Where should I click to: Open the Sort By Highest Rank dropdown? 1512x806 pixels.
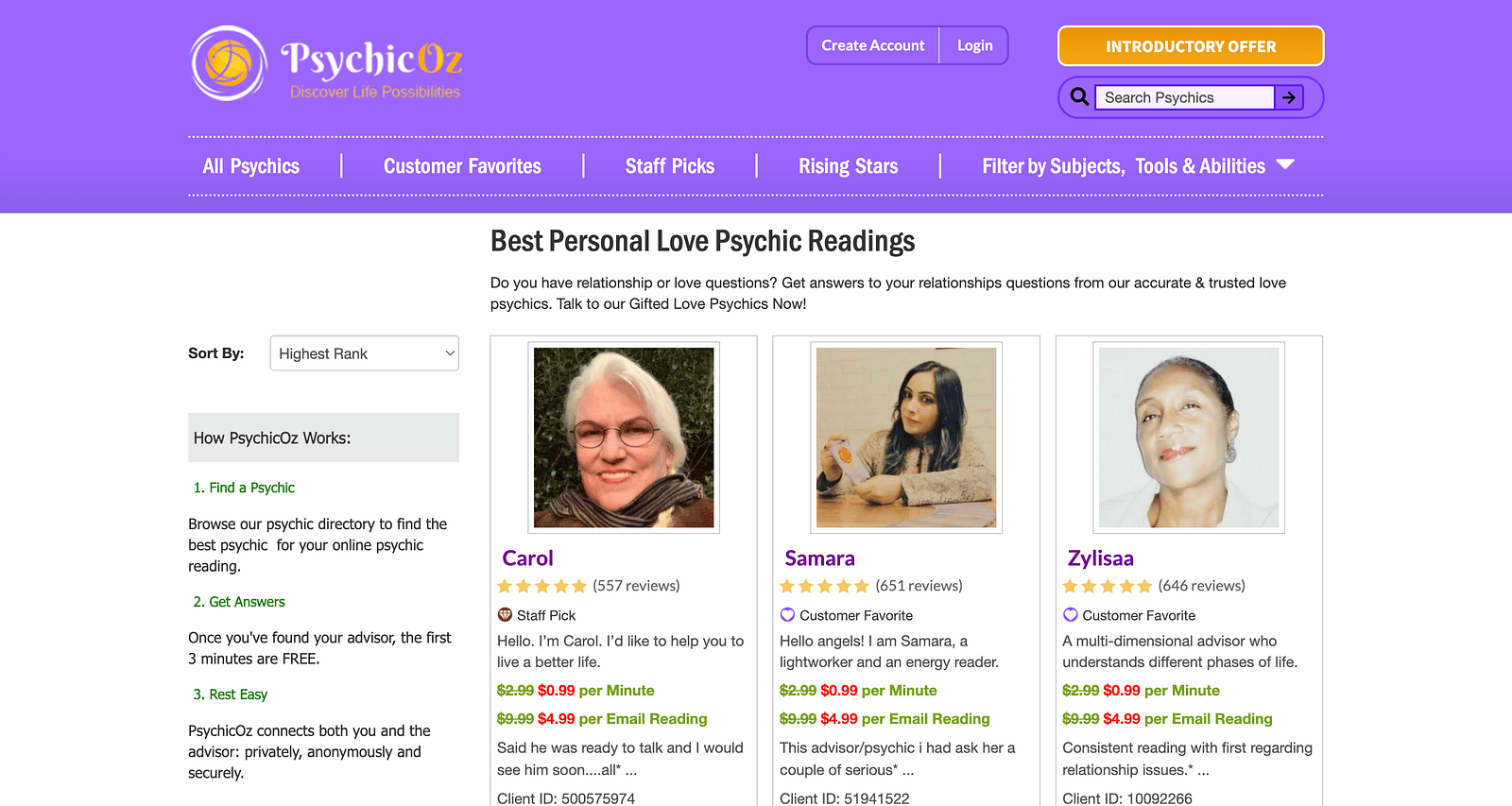click(x=365, y=353)
